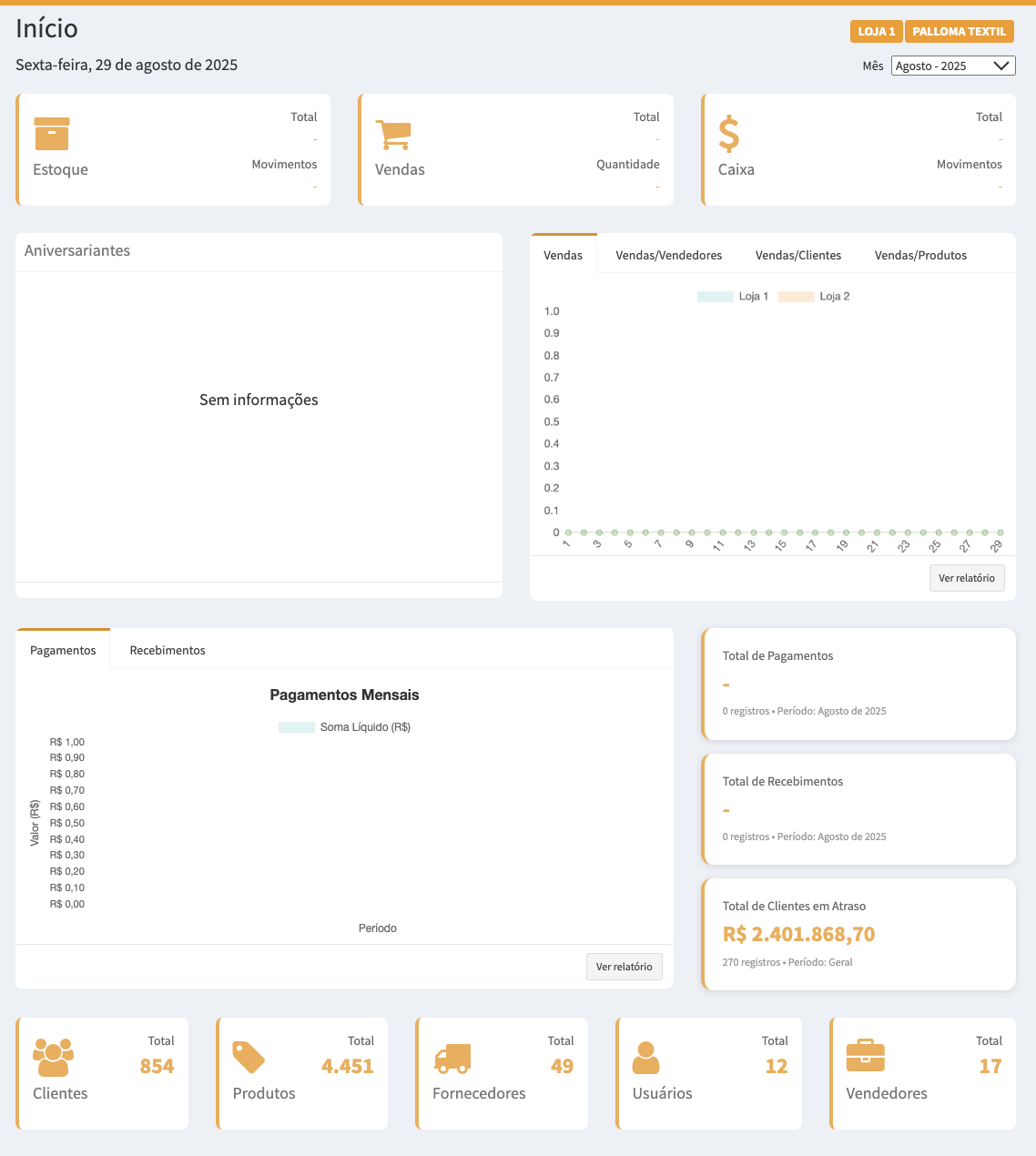Toggle Loja 2 series in sales chart legend
The height and width of the screenshot is (1156, 1036).
pos(815,297)
